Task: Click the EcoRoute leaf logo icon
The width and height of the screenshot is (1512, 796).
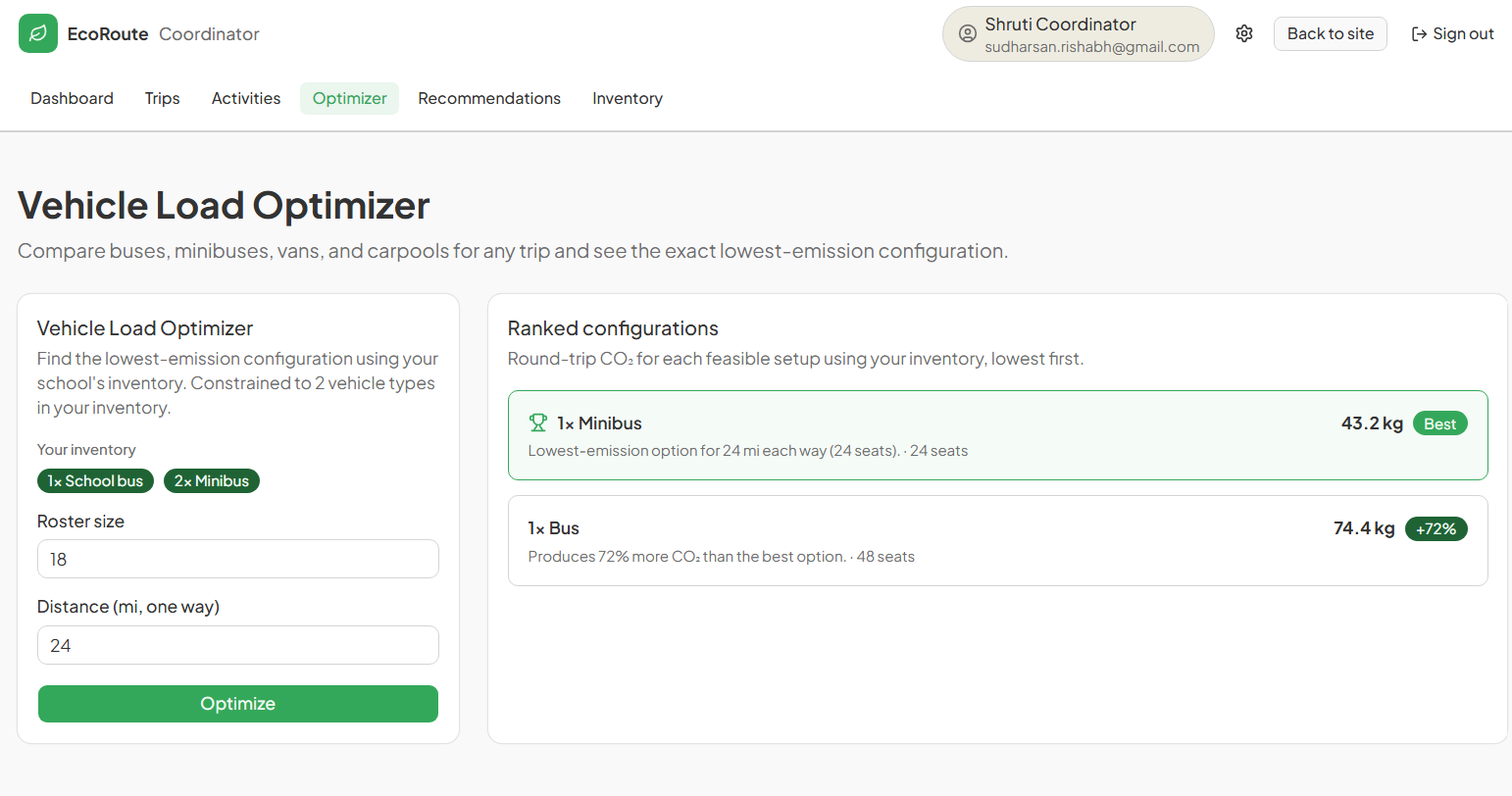Action: tap(38, 33)
